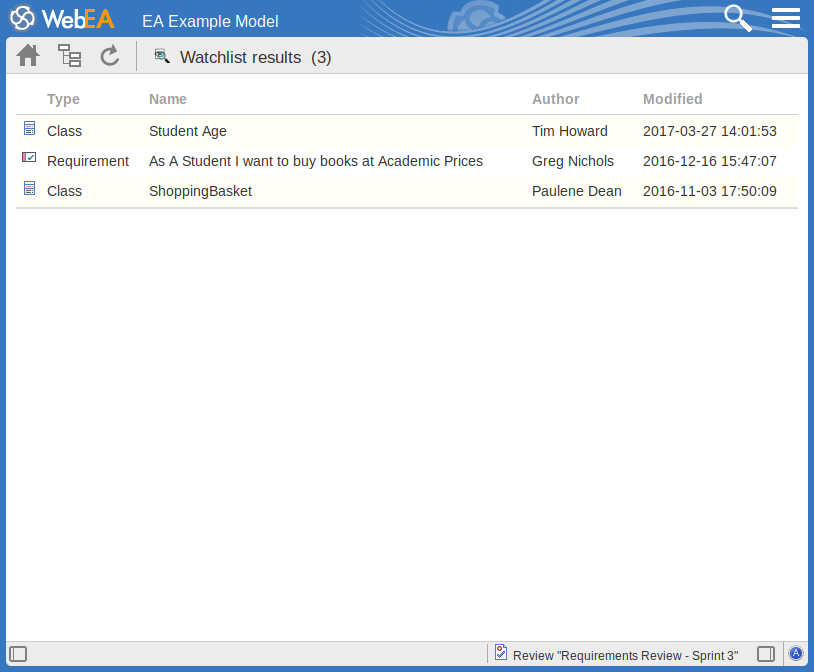Open the ShoppingBasket element
The width and height of the screenshot is (814, 672).
pos(200,191)
